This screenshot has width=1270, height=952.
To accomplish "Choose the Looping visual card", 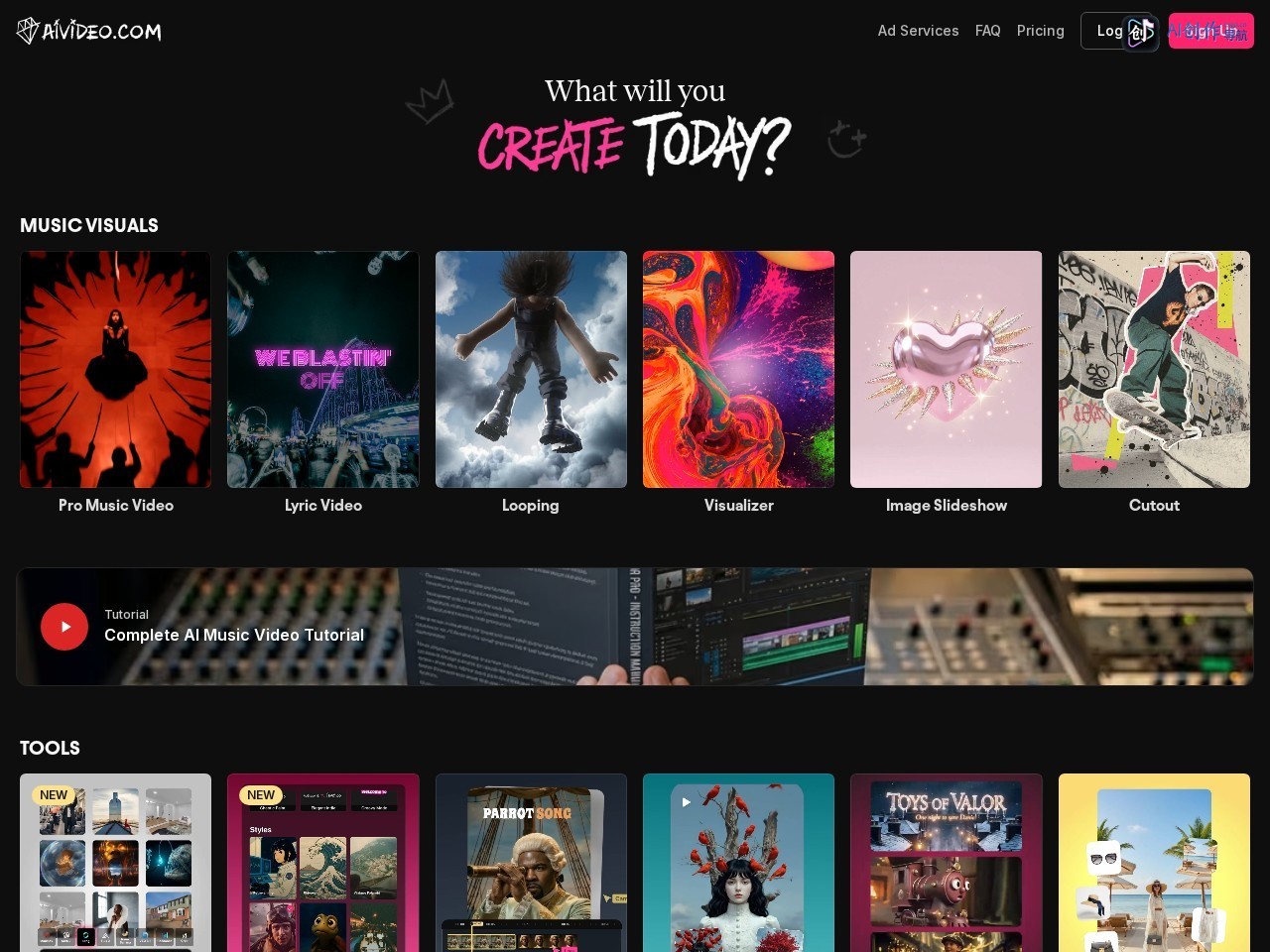I will pos(531,369).
